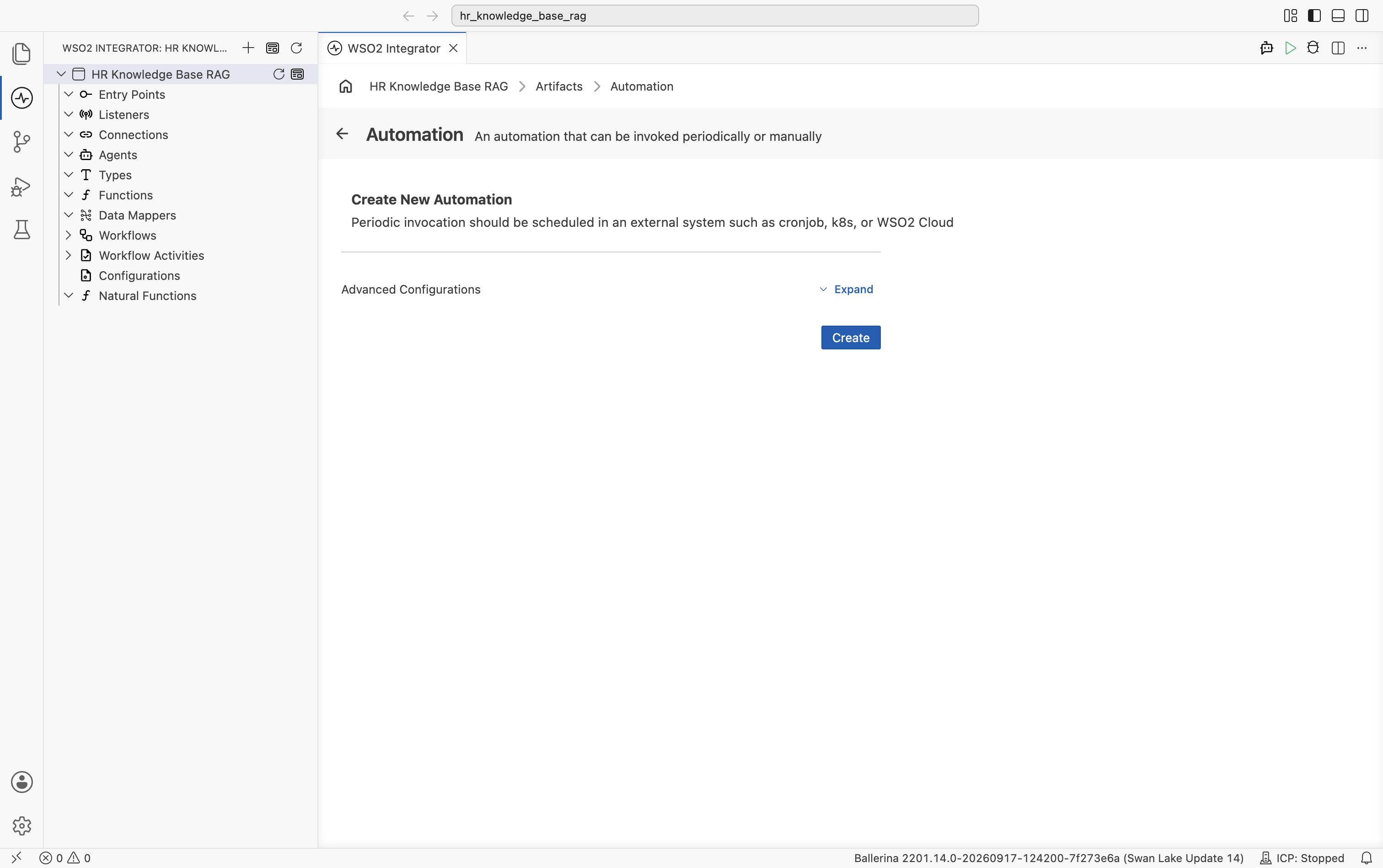The image size is (1383, 868).
Task: Open the Accounts menu icon
Action: pyautogui.click(x=21, y=782)
